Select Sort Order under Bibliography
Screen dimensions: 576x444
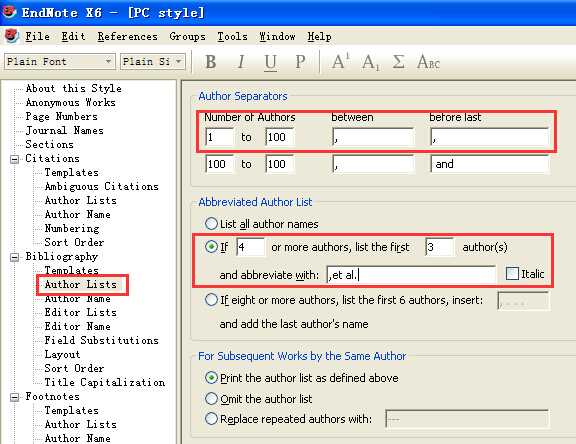click(x=74, y=368)
